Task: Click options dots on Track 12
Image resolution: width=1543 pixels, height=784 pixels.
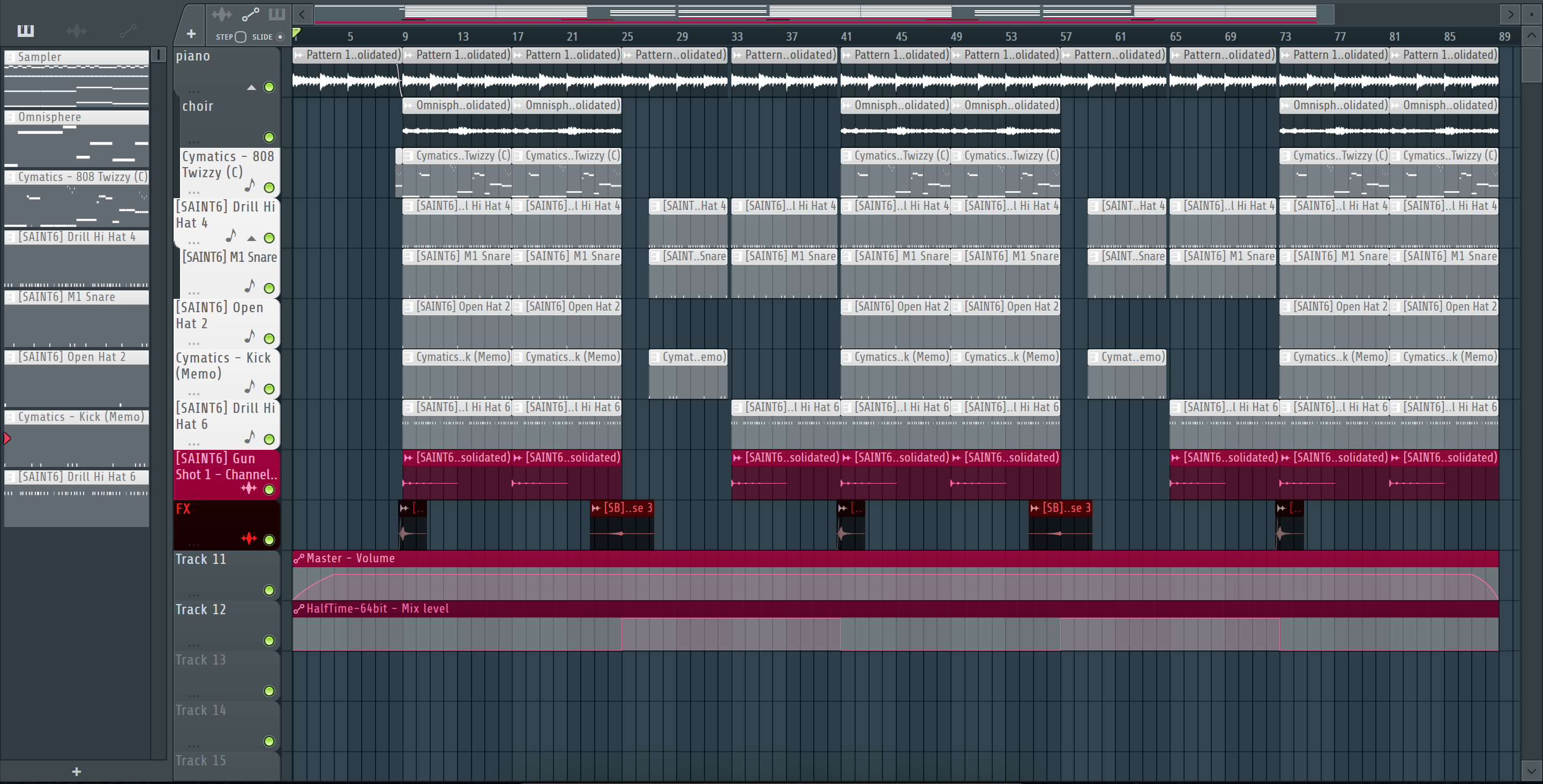Action: tap(193, 645)
